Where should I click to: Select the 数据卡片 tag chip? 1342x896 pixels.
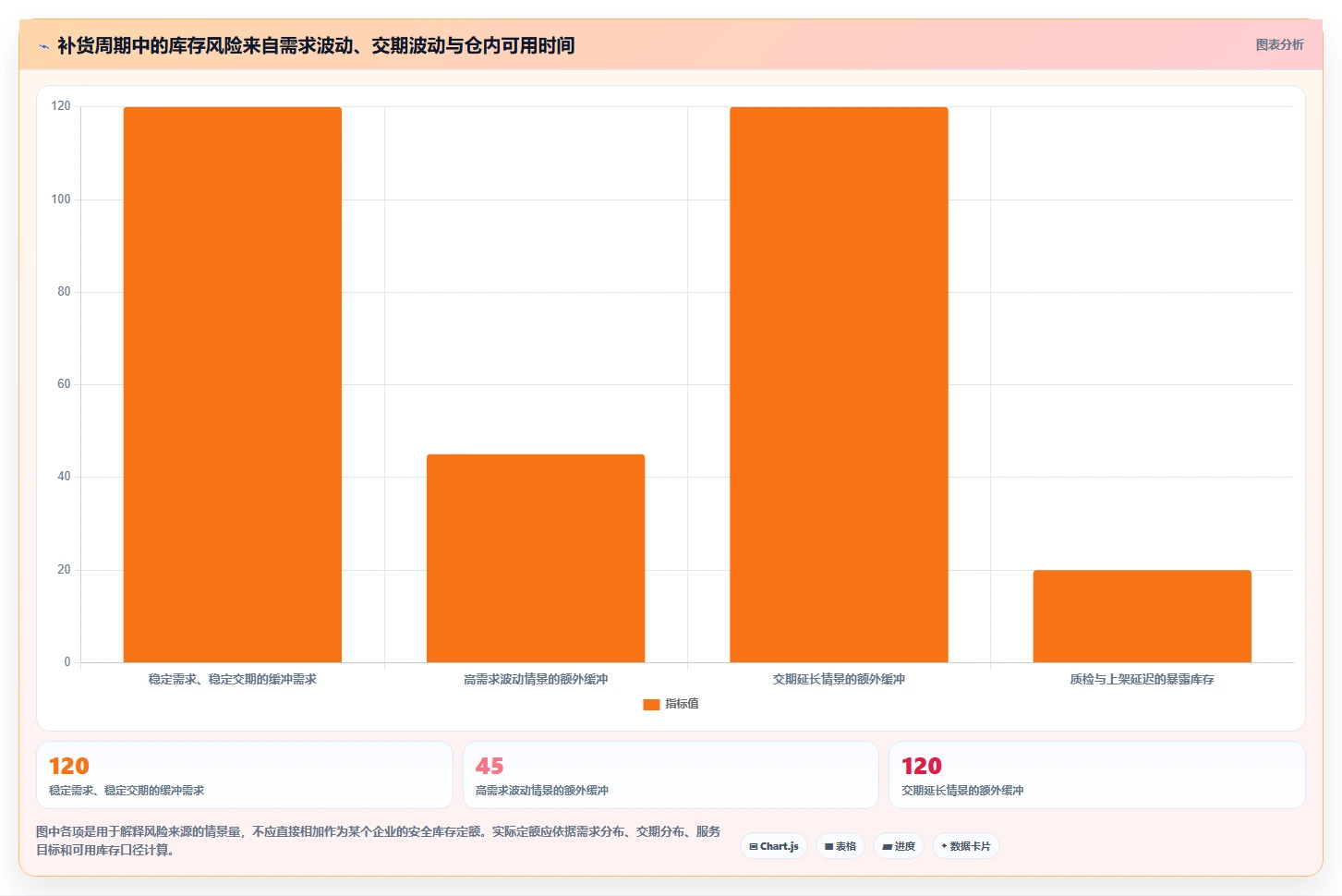coord(965,846)
